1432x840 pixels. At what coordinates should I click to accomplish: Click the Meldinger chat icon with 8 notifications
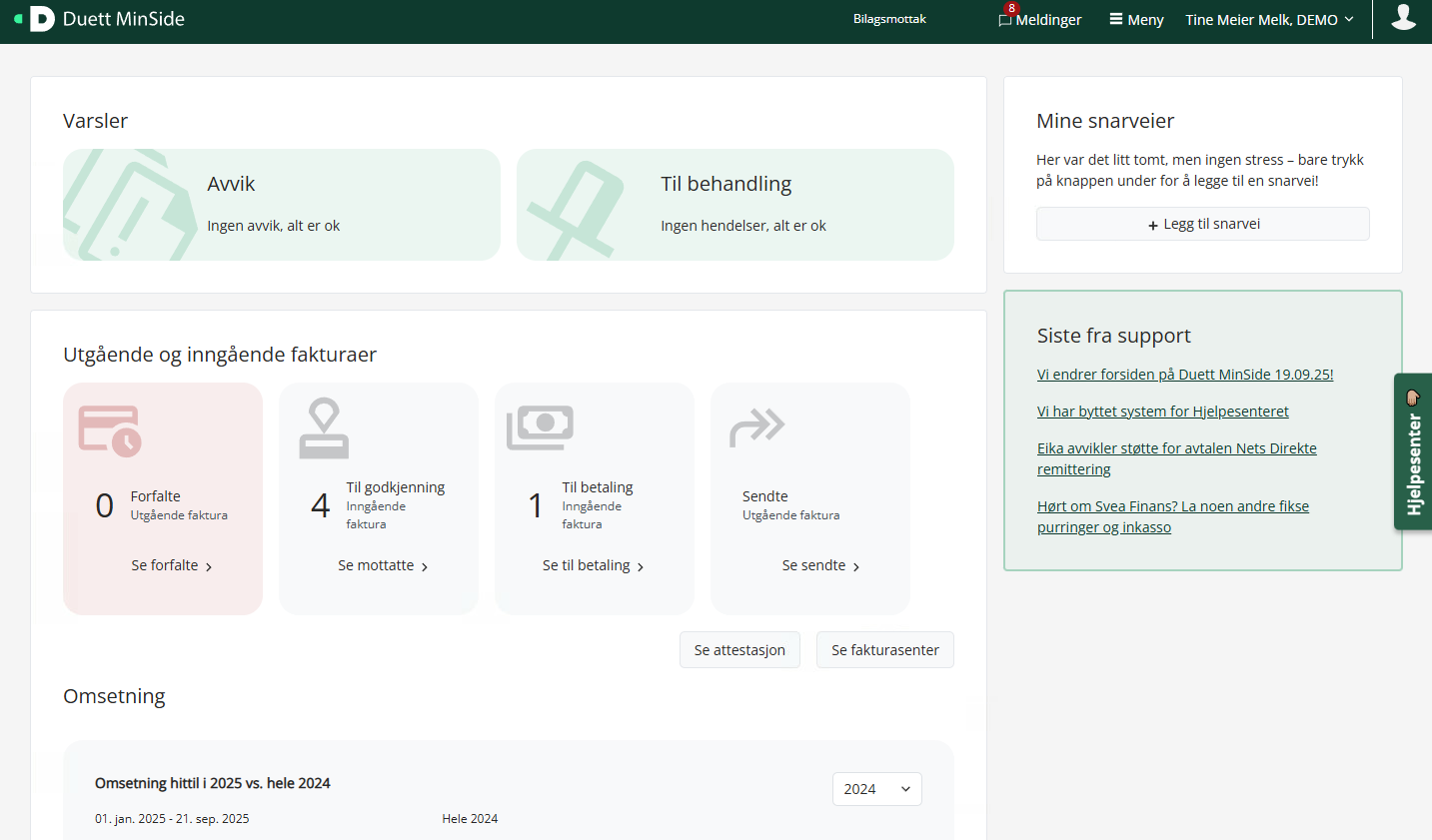[1006, 20]
